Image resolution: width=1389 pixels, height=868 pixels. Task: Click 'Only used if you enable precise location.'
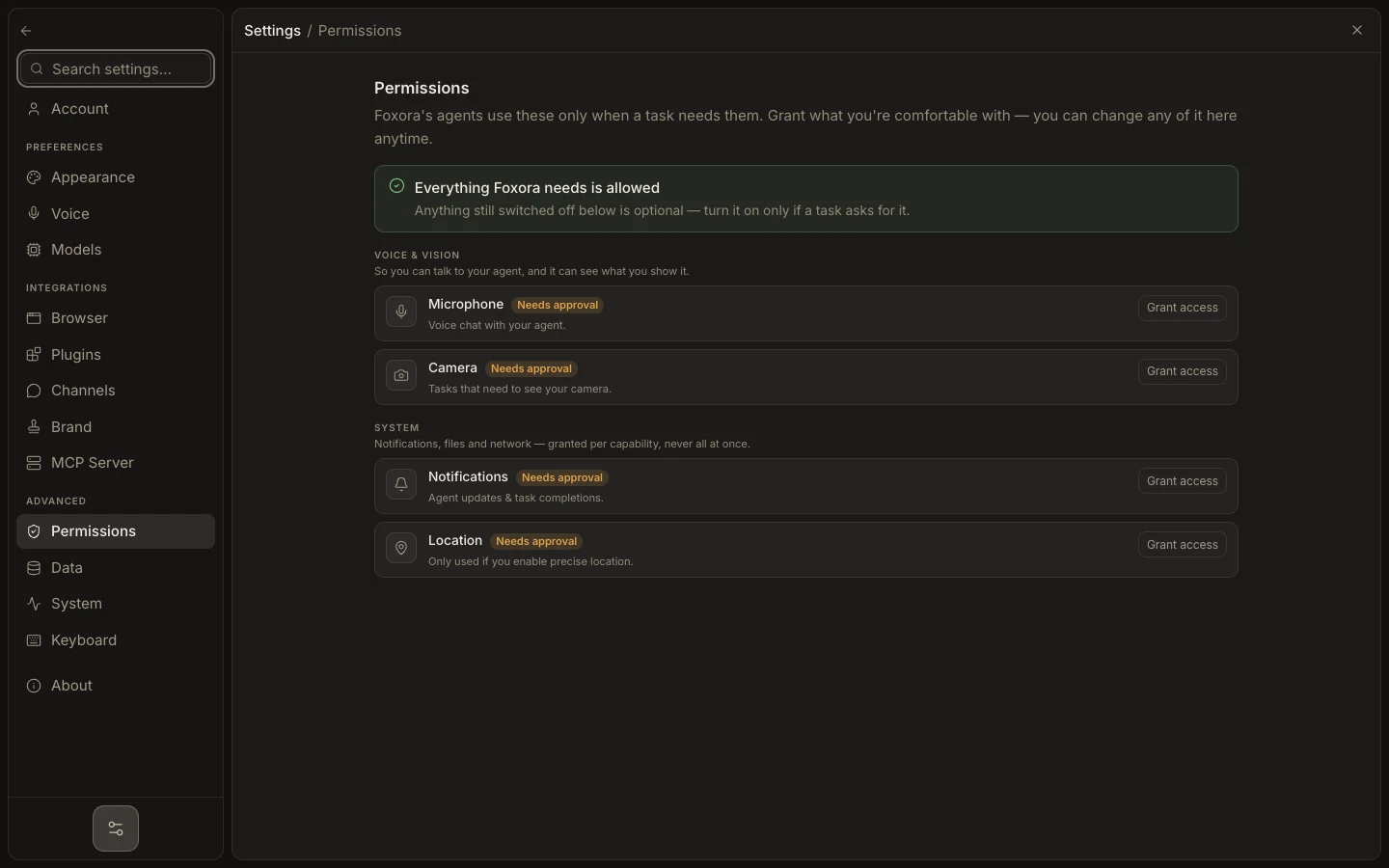pyautogui.click(x=531, y=562)
